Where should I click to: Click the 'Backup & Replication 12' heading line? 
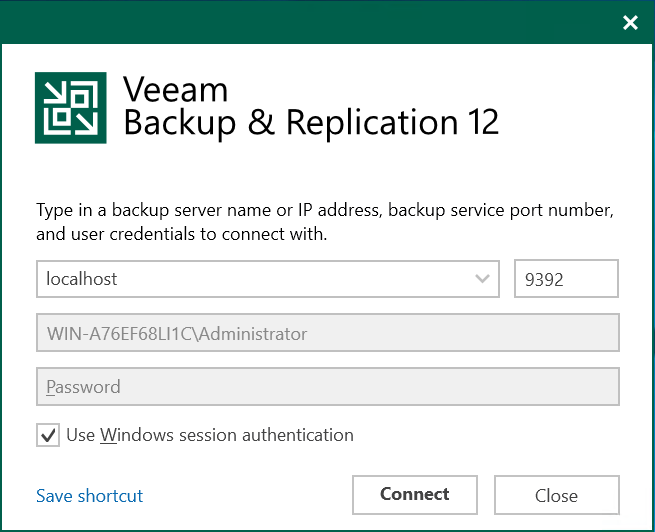click(x=311, y=122)
